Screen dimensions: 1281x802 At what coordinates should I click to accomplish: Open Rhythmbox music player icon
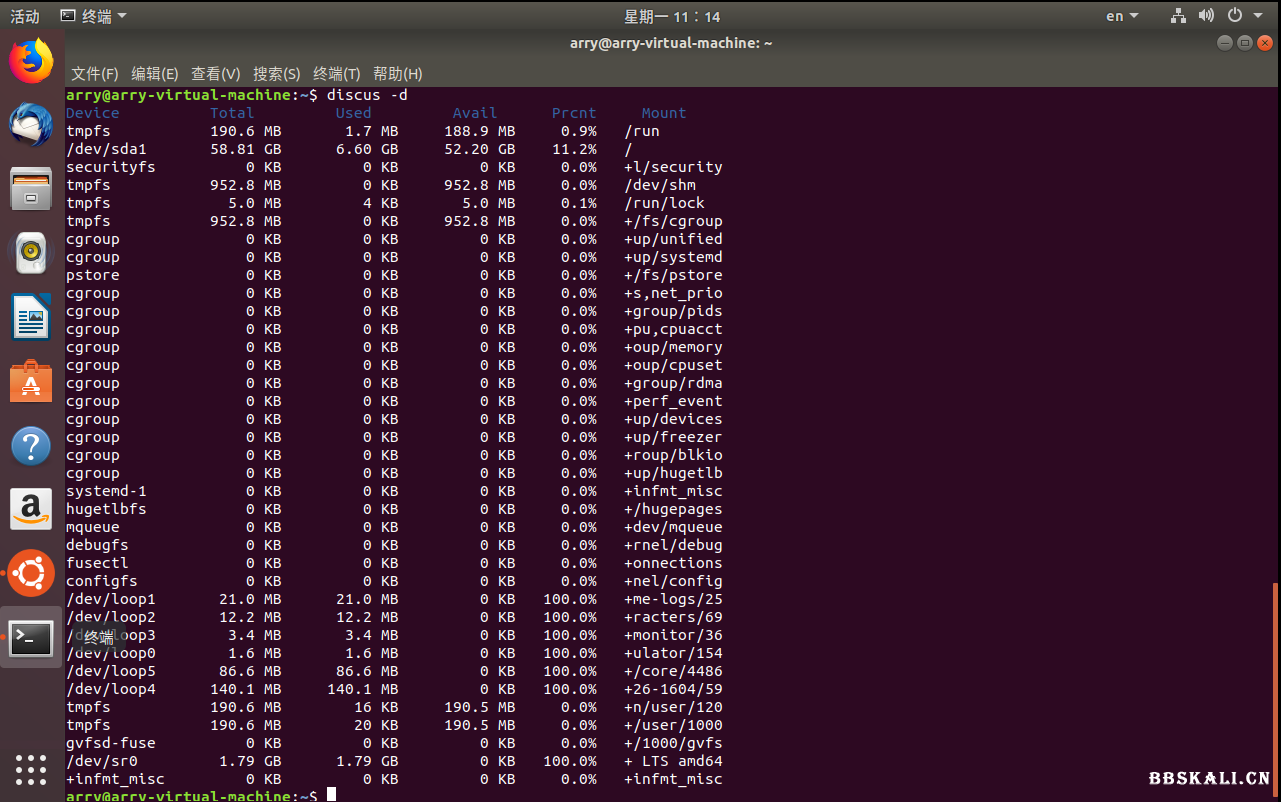point(31,253)
